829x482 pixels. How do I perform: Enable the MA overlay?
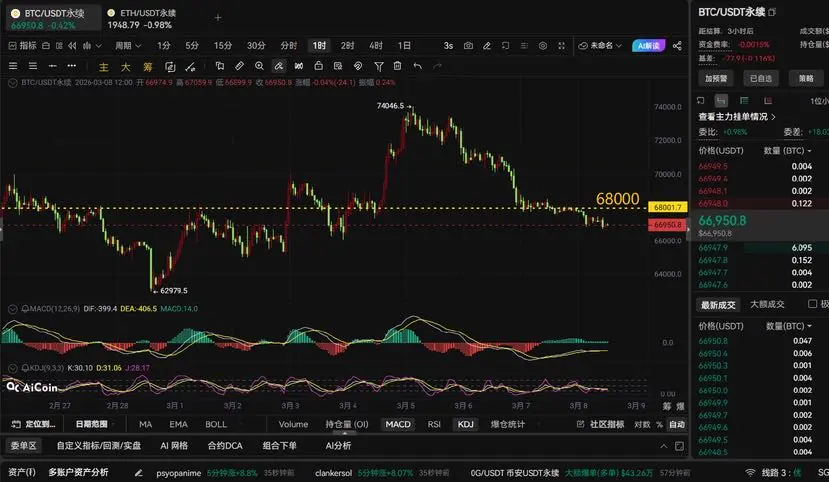point(145,424)
